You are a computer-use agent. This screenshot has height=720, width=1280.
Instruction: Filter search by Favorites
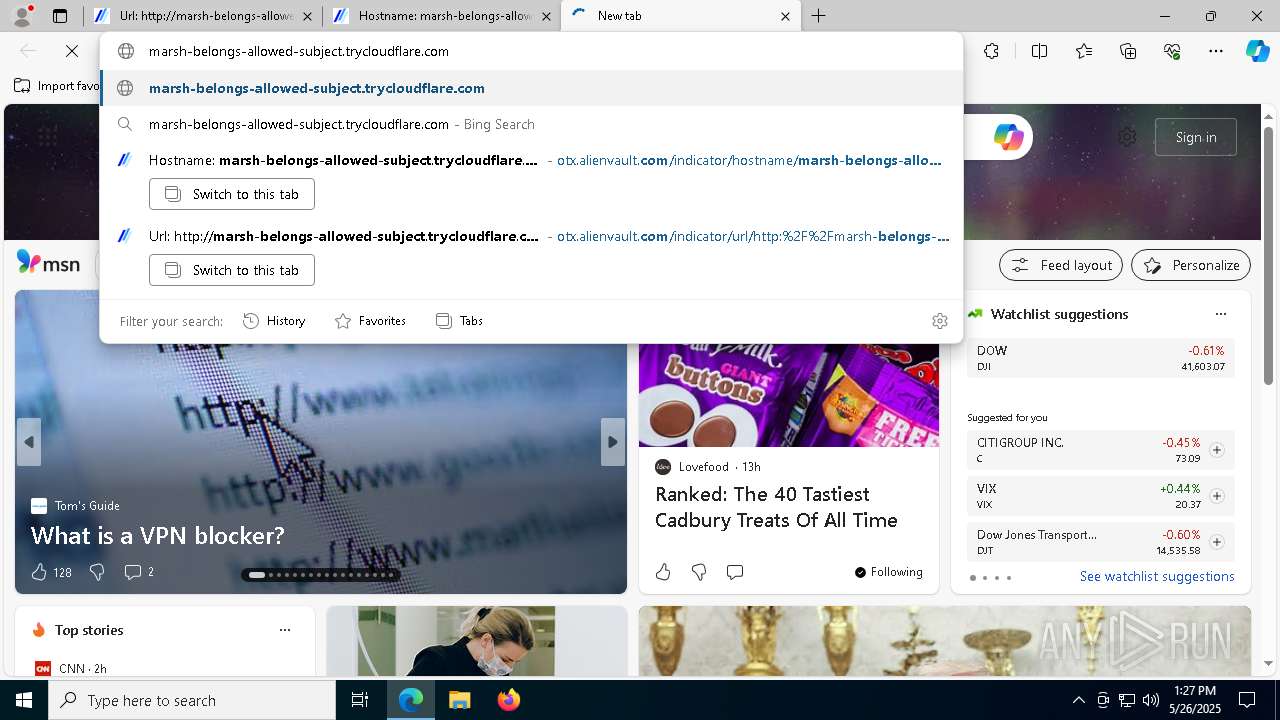(x=370, y=321)
